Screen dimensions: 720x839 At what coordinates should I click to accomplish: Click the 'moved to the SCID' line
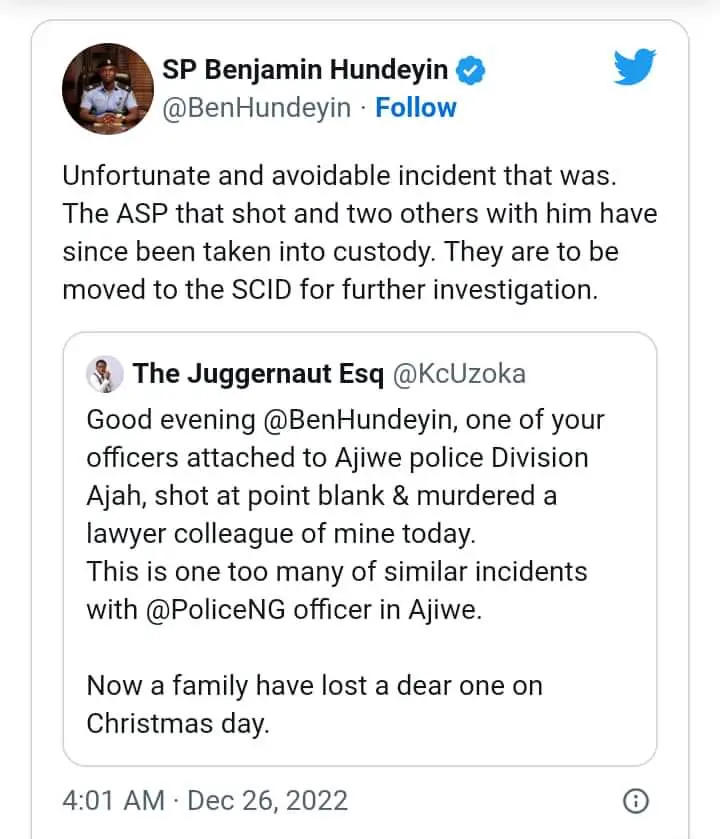click(330, 290)
